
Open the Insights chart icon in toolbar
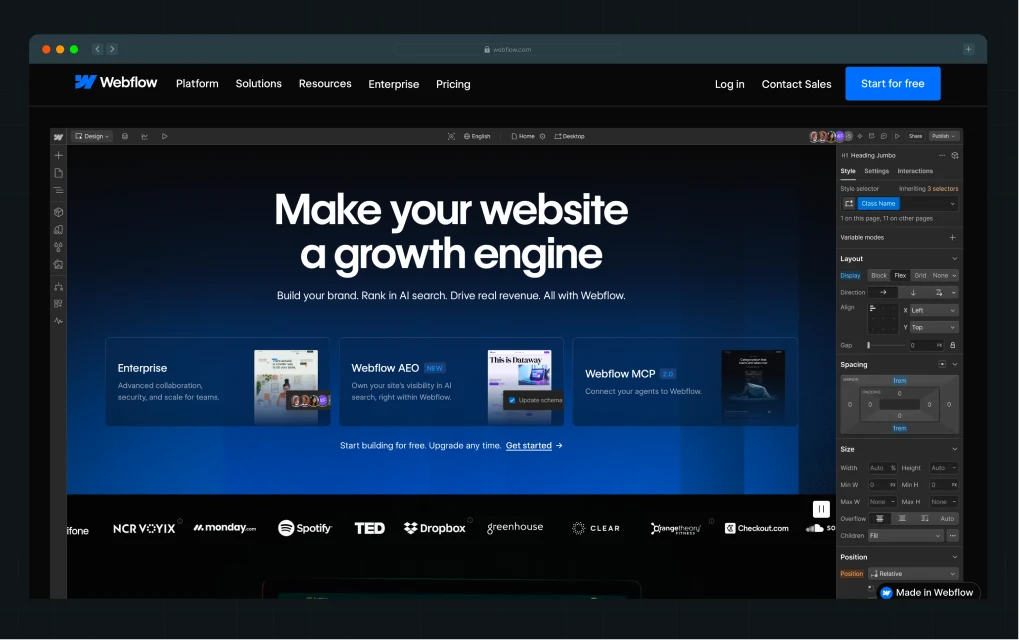point(144,136)
